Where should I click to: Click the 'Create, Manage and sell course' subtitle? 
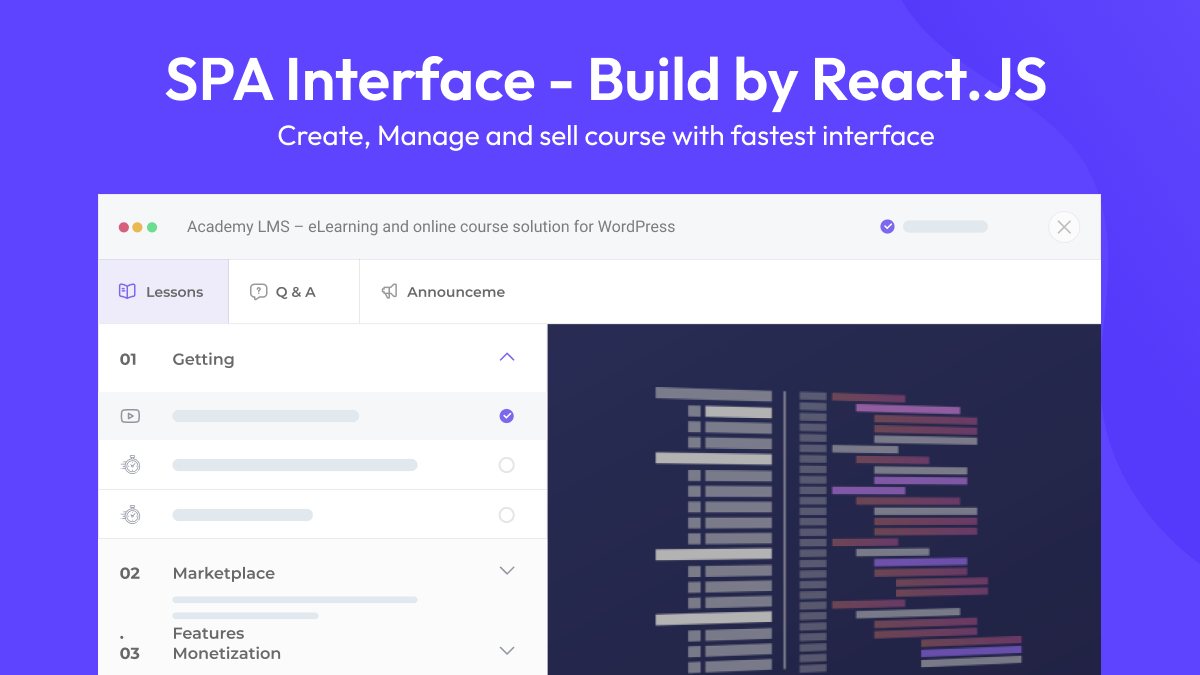pos(606,136)
